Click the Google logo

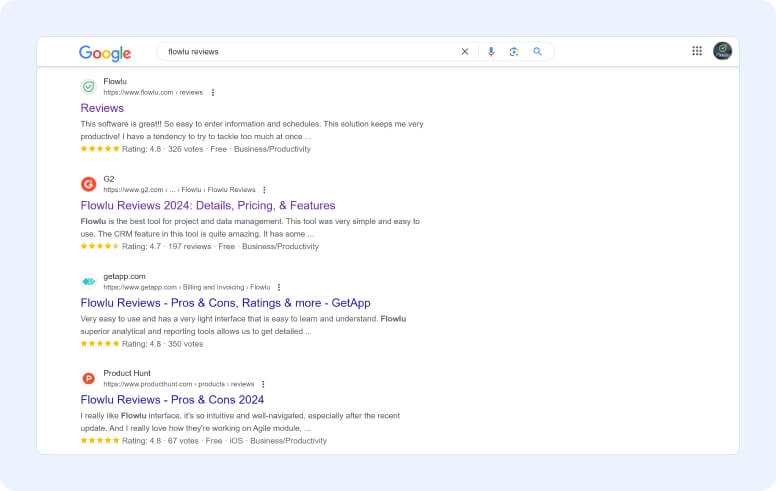(x=105, y=52)
